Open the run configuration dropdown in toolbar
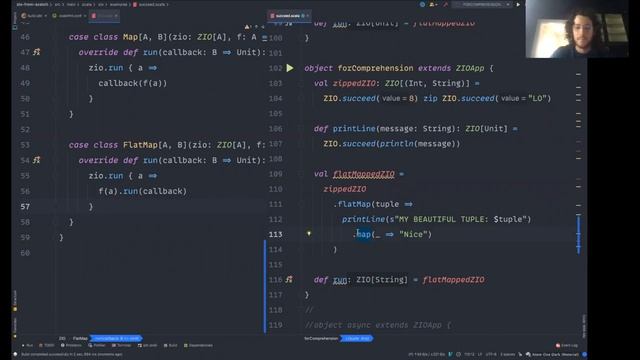The height and width of the screenshot is (360, 640). coord(483,4)
